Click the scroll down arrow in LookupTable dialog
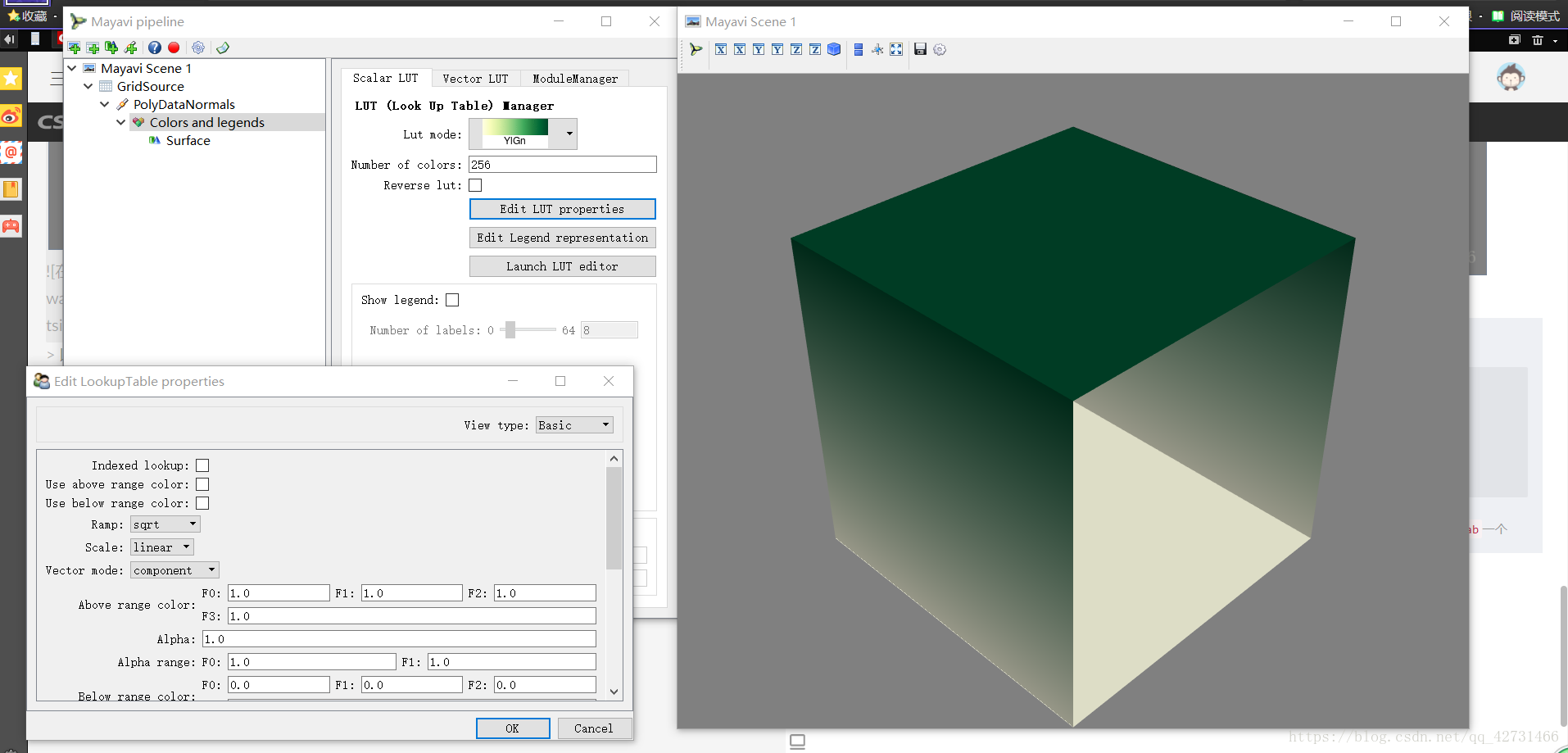 [614, 692]
